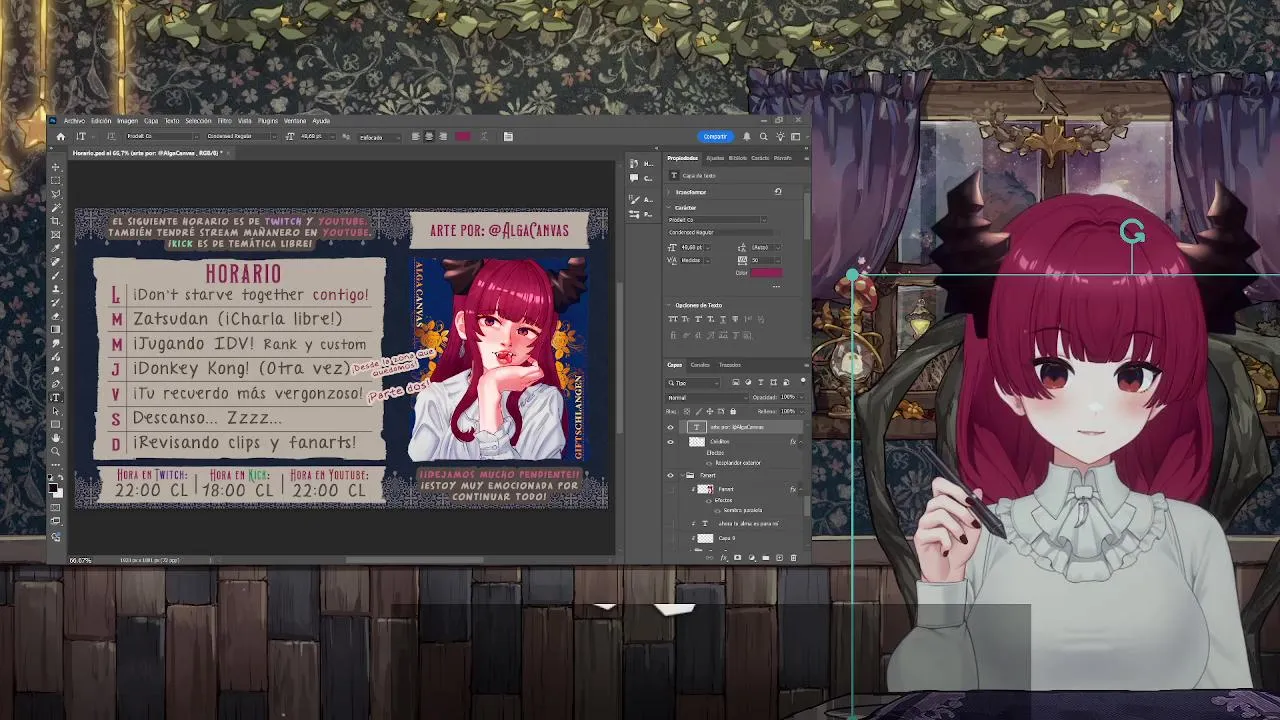The image size is (1280, 720).
Task: Align text left in options bar
Action: [x=416, y=136]
